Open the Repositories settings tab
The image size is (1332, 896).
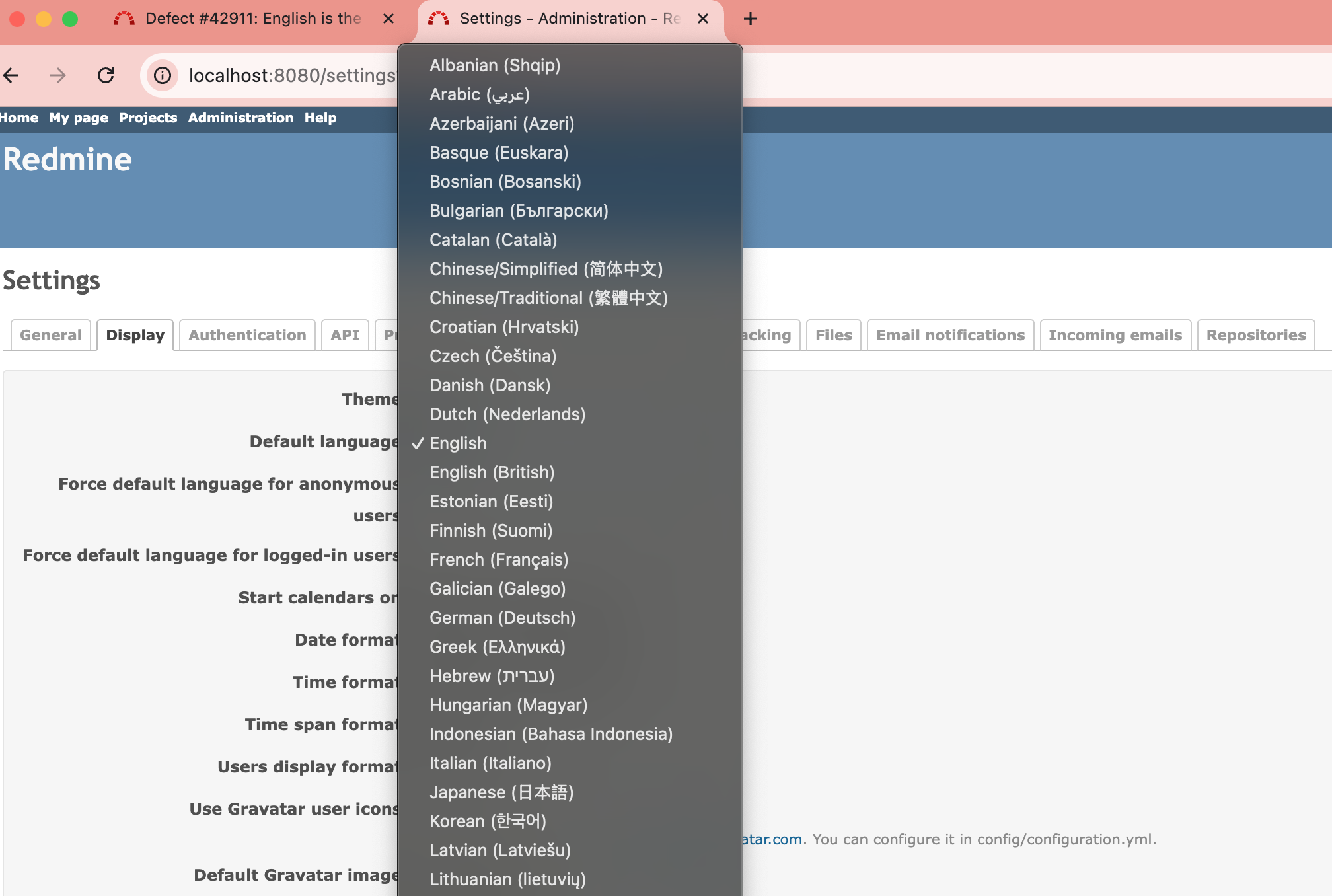[x=1256, y=335]
